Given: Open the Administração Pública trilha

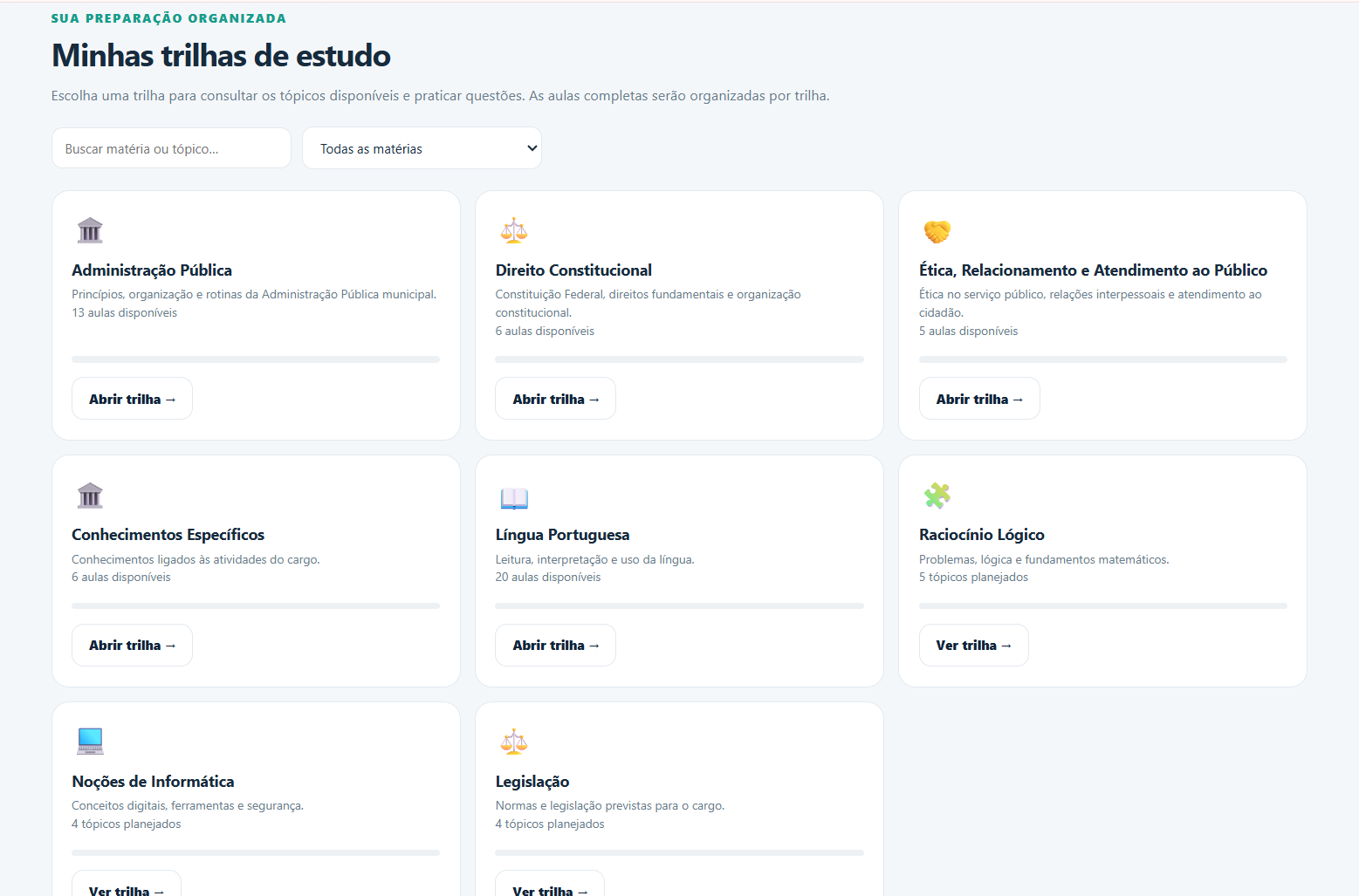Looking at the screenshot, I should point(132,399).
